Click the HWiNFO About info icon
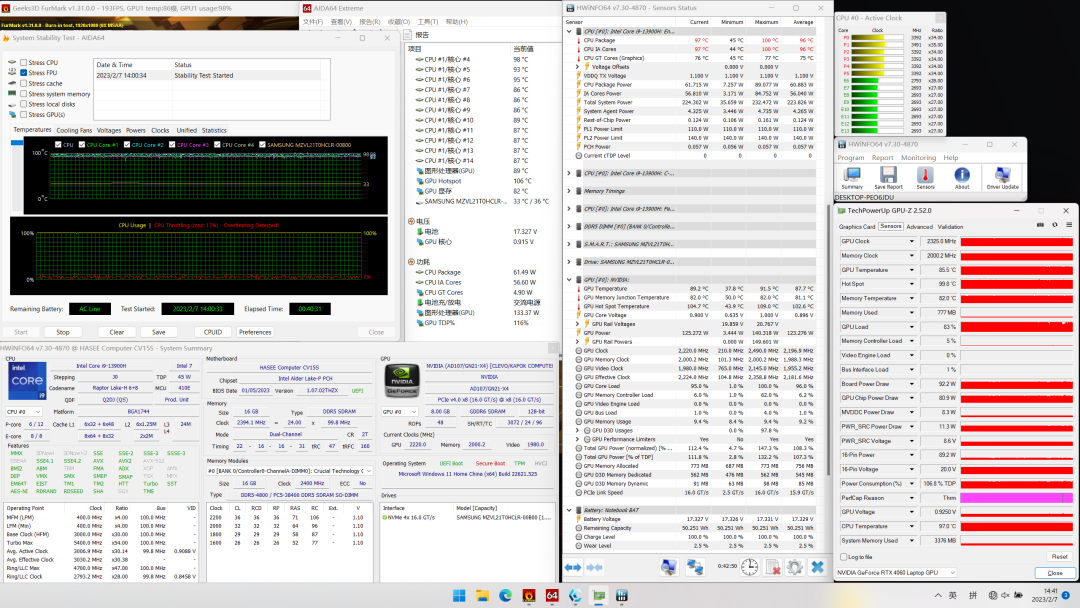The height and width of the screenshot is (608, 1080). click(962, 176)
